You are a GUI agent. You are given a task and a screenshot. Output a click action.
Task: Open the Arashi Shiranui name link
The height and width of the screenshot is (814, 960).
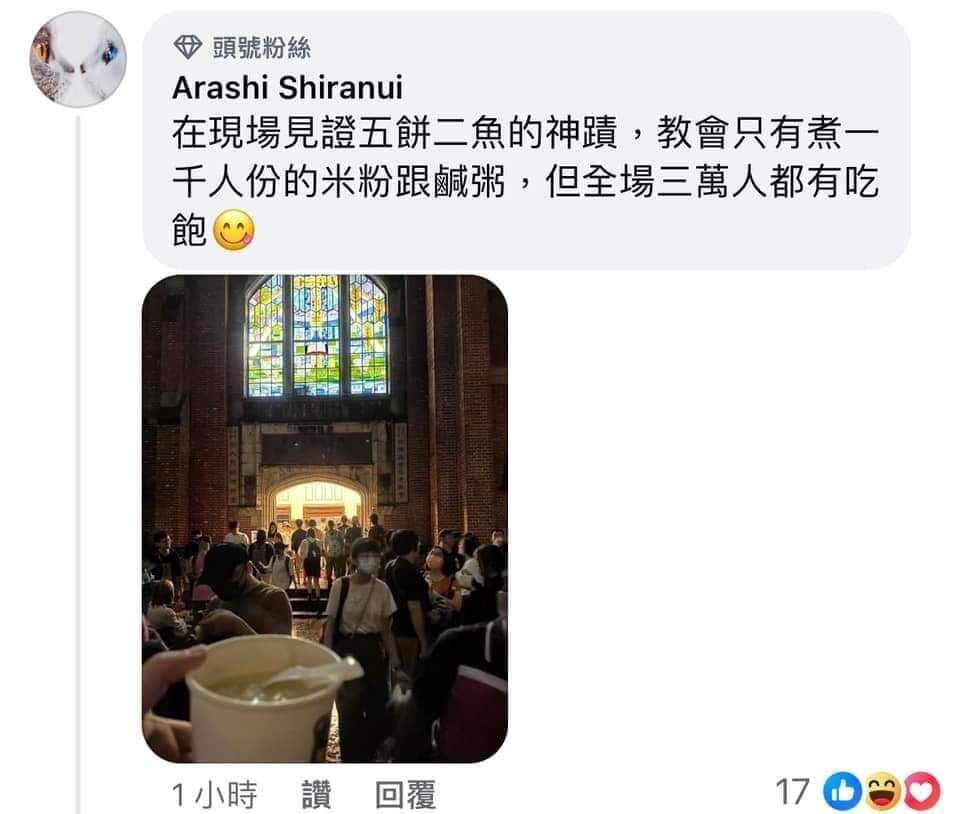coord(287,88)
